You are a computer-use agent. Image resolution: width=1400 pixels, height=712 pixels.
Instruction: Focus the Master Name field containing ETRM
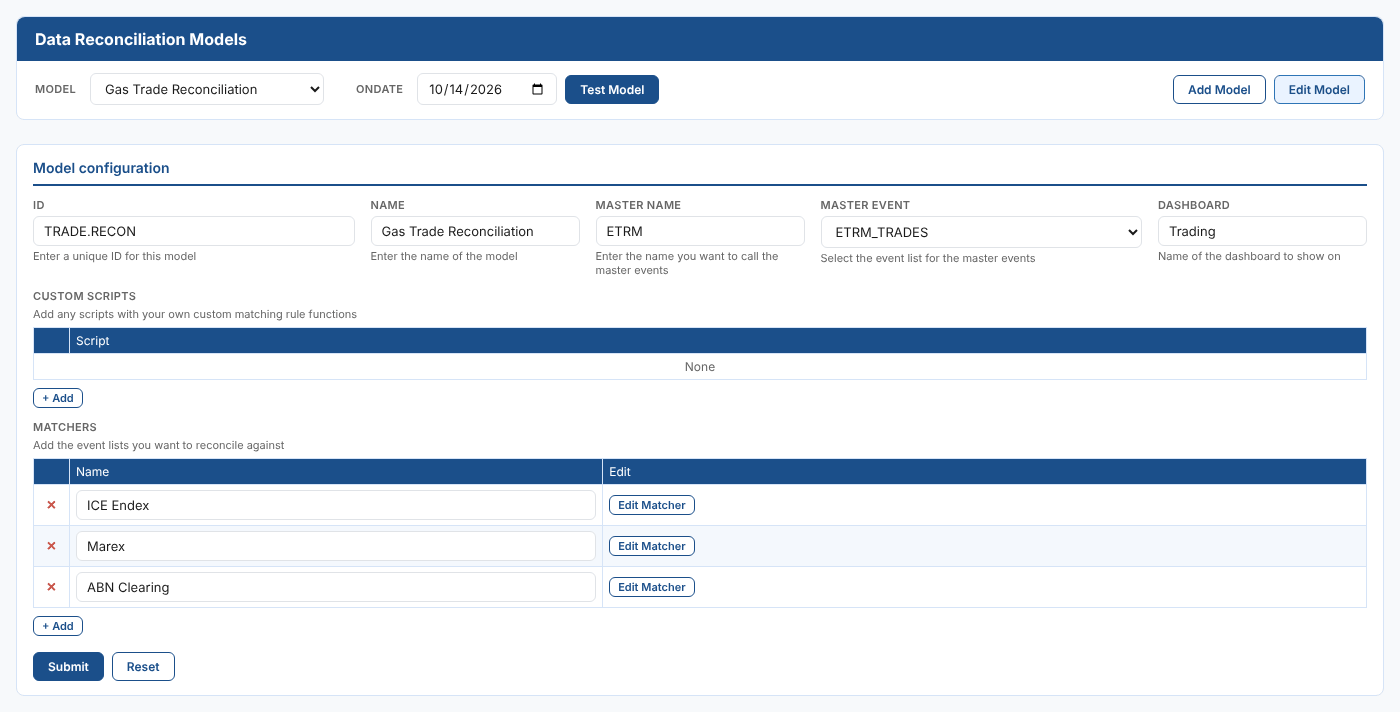(700, 231)
